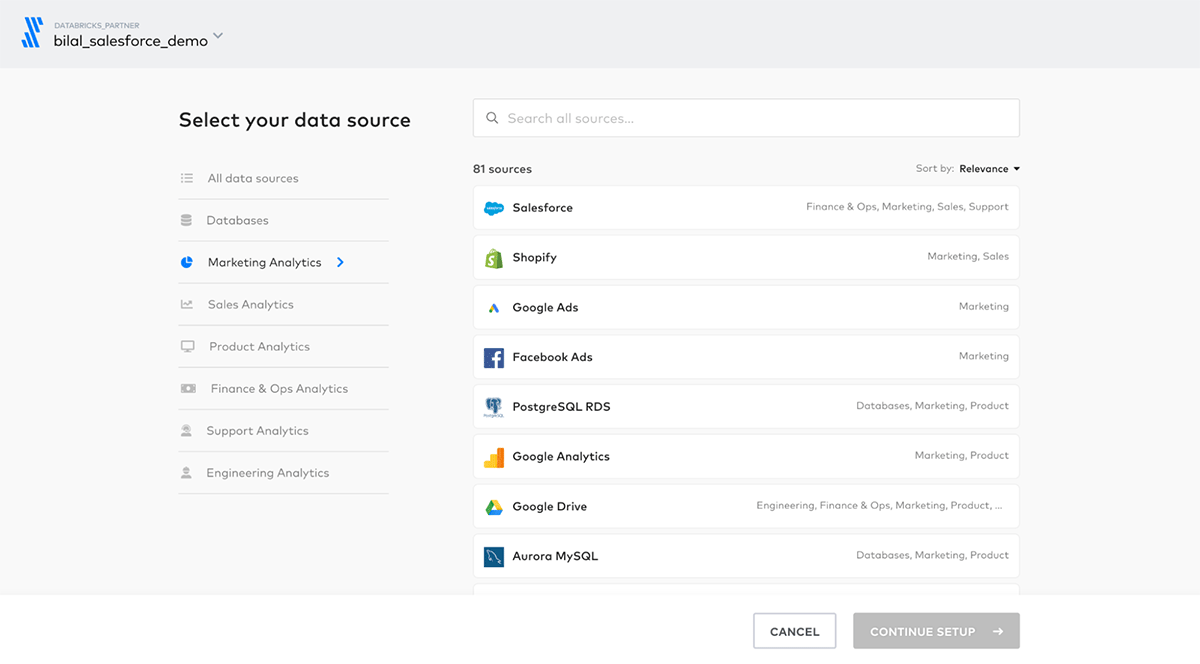Select Databases category in sidebar

[237, 220]
